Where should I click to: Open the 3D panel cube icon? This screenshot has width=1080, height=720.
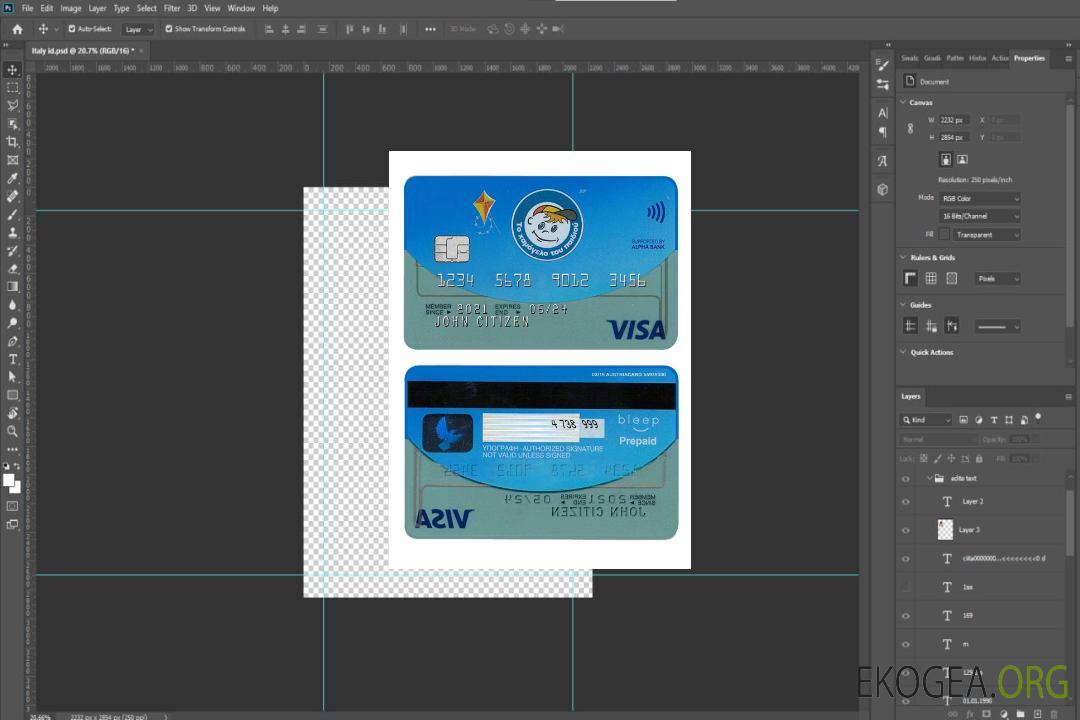coord(883,189)
